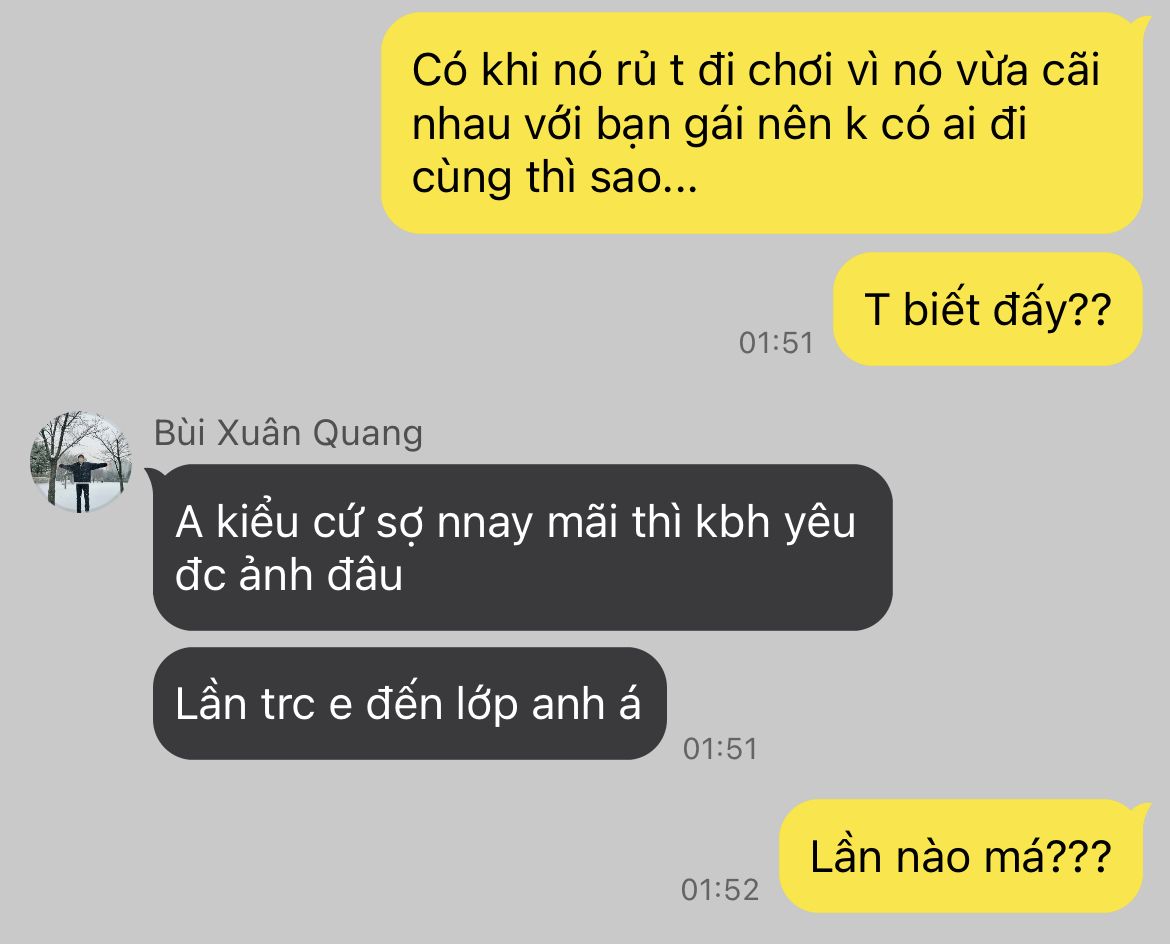
Task: Click the 01:51 timestamp beside "T biết đấy??"
Action: pyautogui.click(x=776, y=343)
